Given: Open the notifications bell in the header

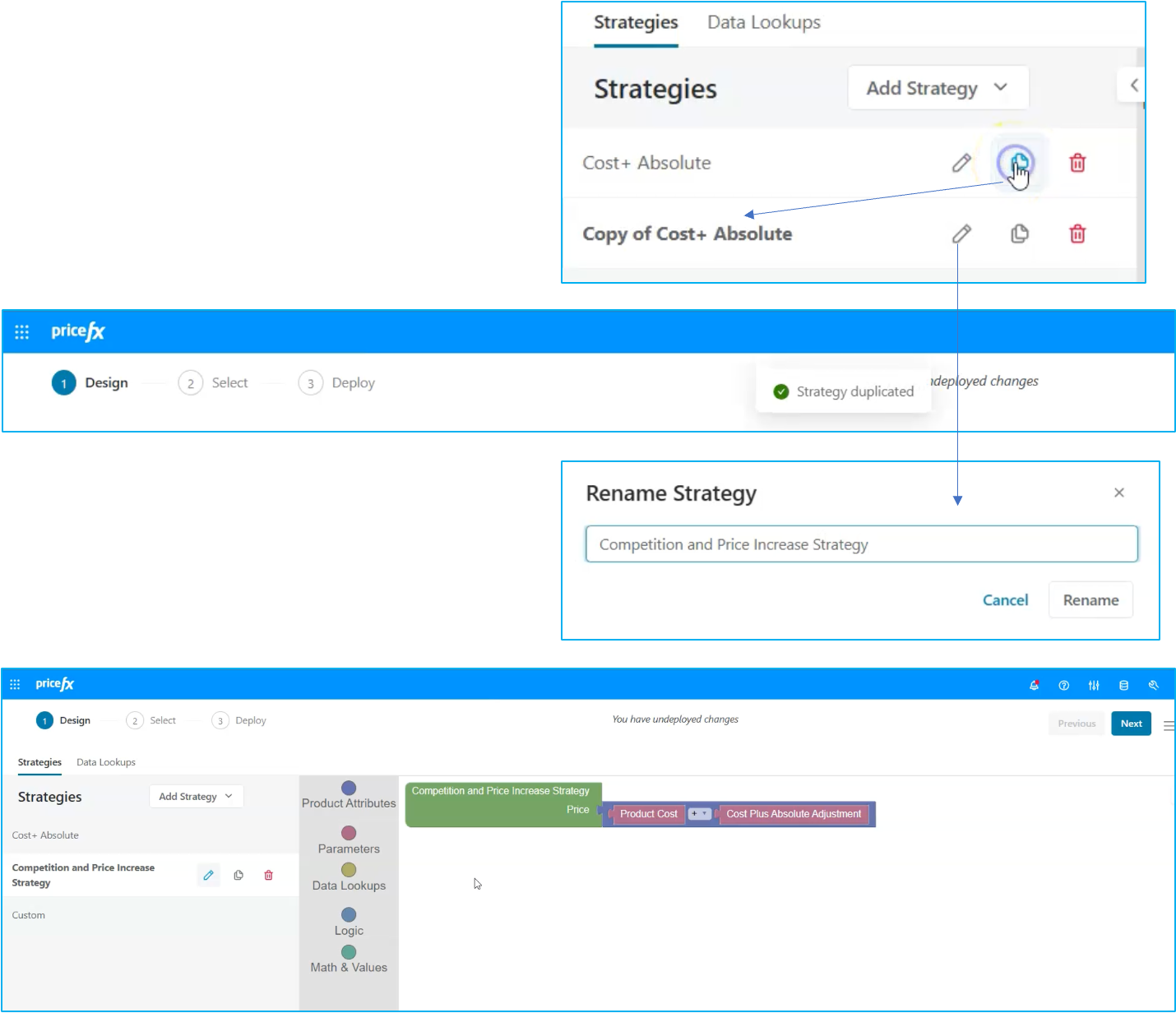Looking at the screenshot, I should coord(1034,685).
